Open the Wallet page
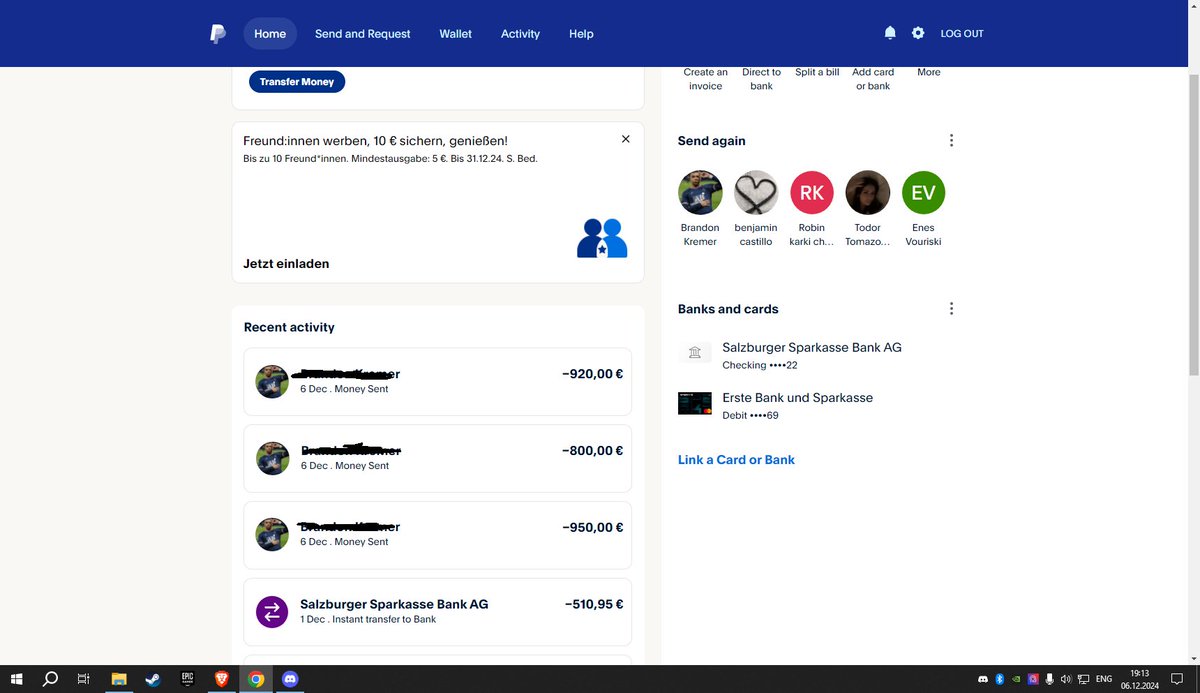 click(x=455, y=34)
